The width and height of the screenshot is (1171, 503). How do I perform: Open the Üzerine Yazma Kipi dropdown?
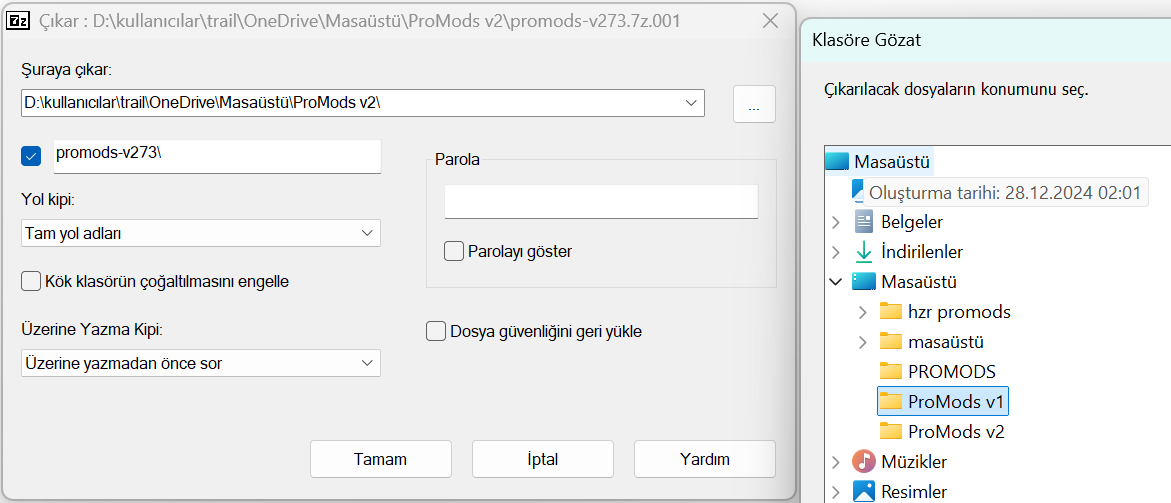coord(200,363)
